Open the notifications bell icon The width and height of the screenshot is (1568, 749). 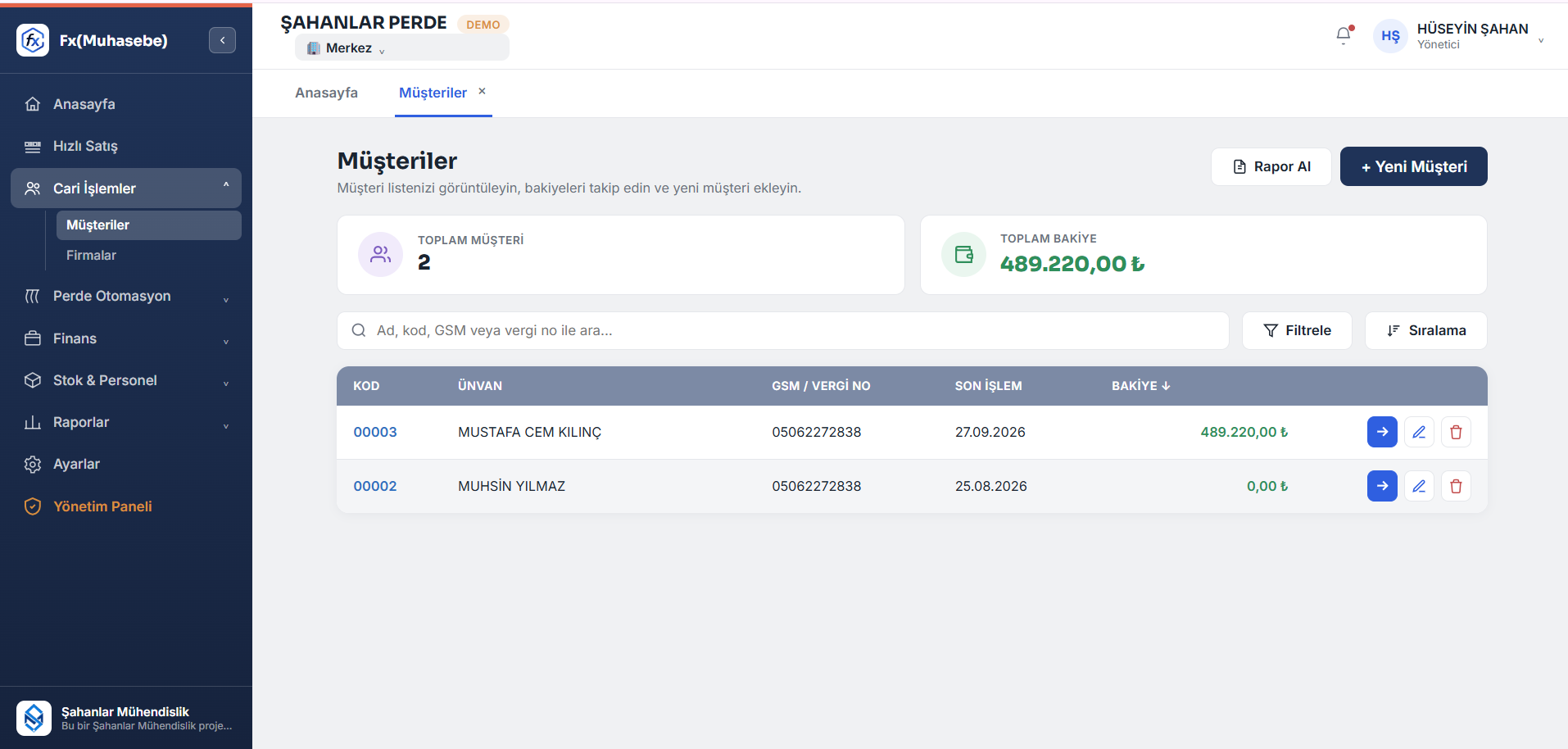point(1344,35)
